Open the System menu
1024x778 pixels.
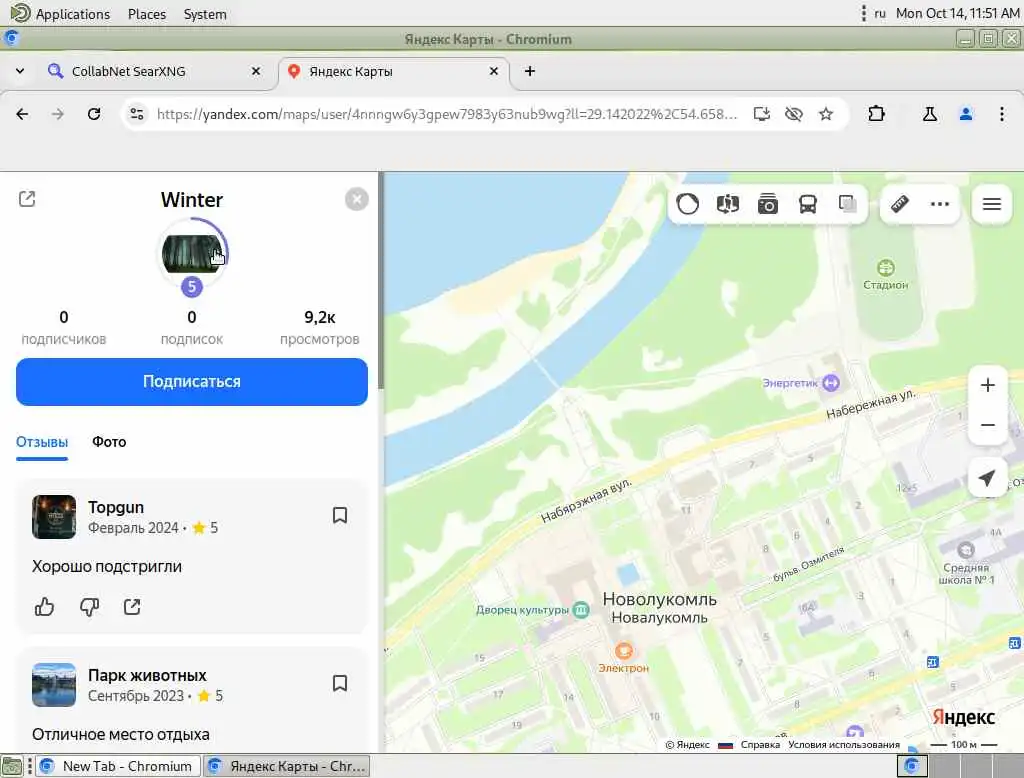[x=205, y=14]
